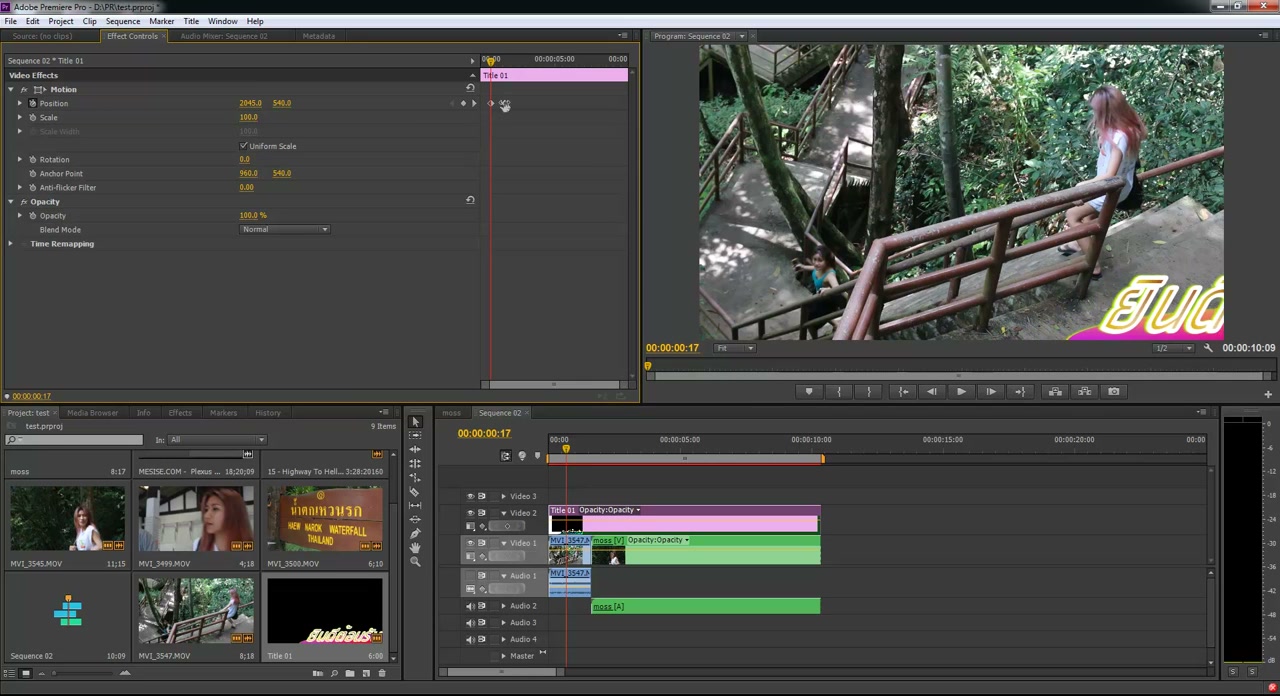This screenshot has height=696, width=1280.
Task: Open the Program monitor settings wrench
Action: 1208,348
